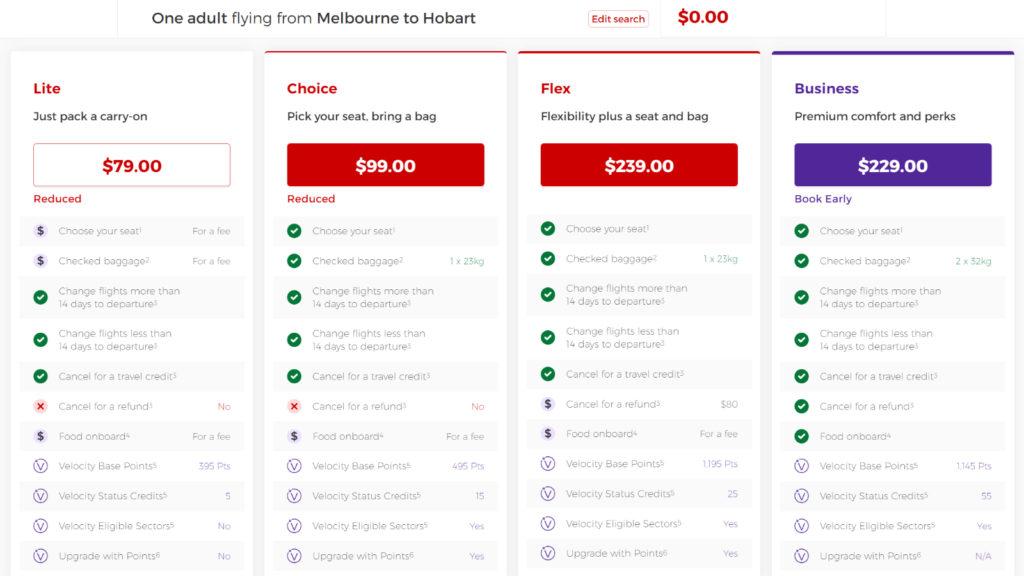The image size is (1024, 576).
Task: Select the green check for Choice checked baggage
Action: coord(294,261)
